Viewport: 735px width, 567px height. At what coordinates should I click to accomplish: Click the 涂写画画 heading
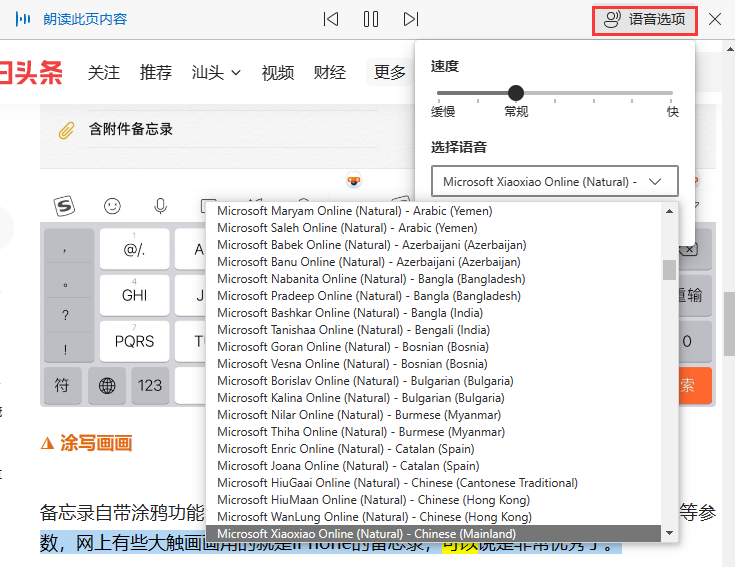point(96,443)
